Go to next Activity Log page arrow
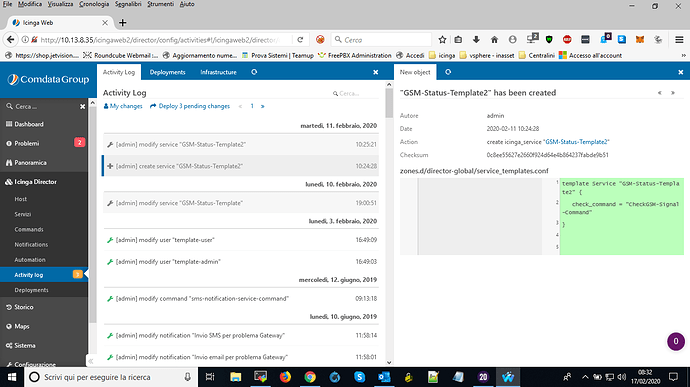The height and width of the screenshot is (387, 690). coord(263,106)
